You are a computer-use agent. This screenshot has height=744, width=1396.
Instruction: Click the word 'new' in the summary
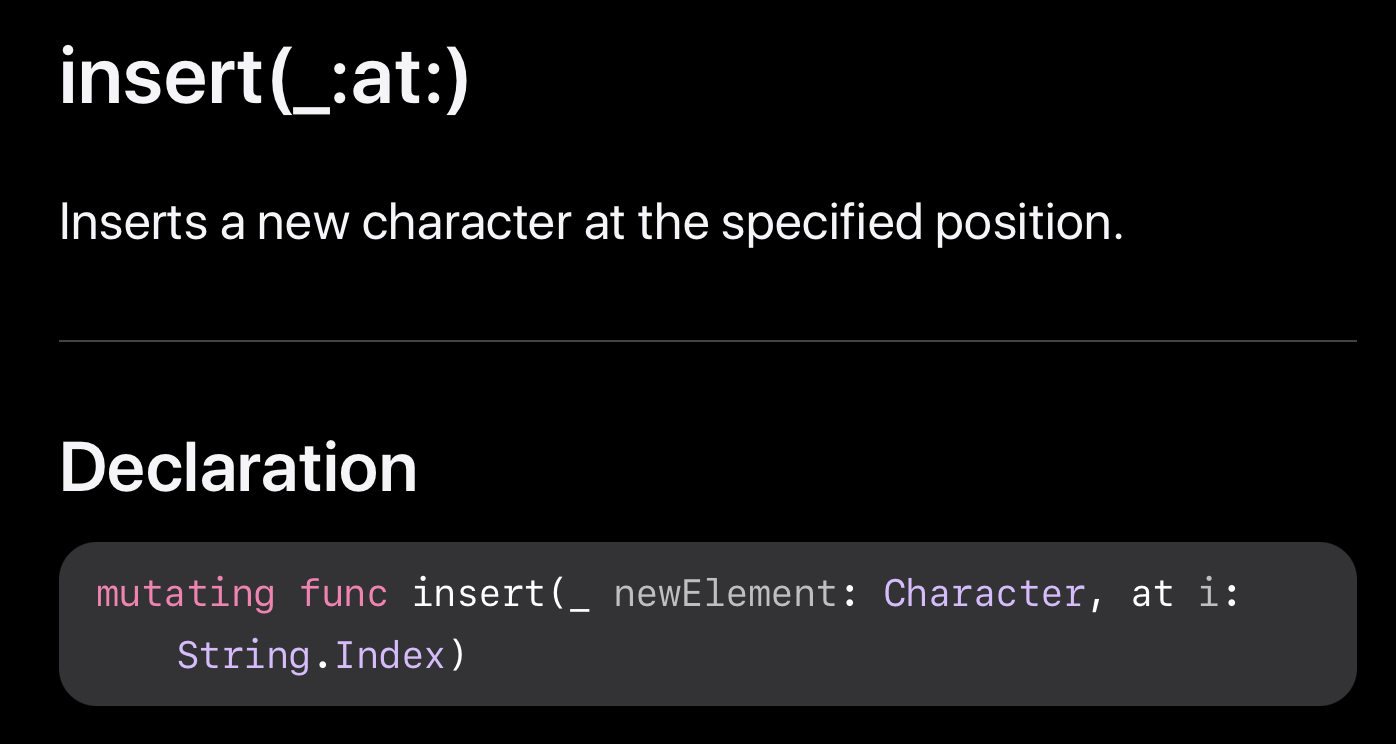(x=303, y=222)
